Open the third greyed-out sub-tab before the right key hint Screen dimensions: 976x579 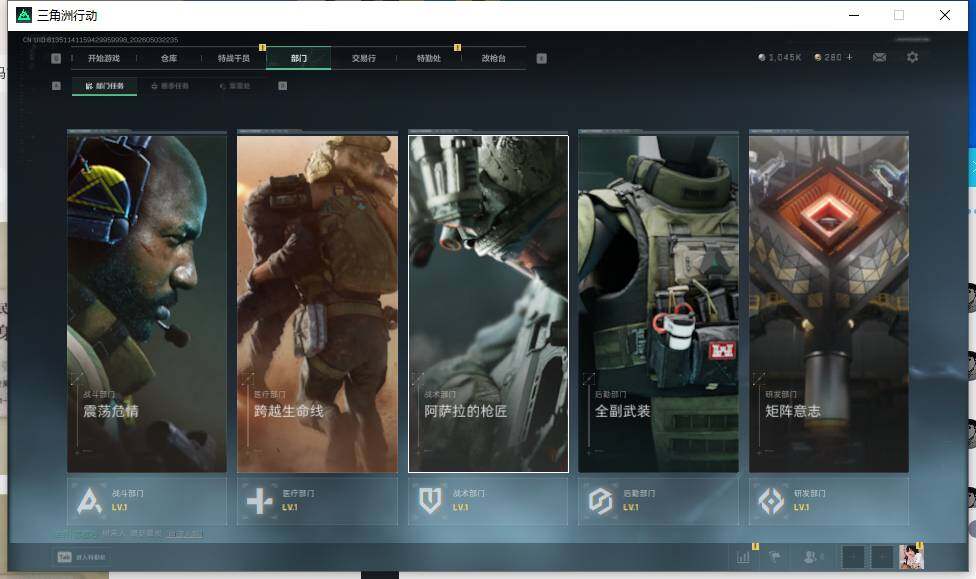click(x=235, y=86)
